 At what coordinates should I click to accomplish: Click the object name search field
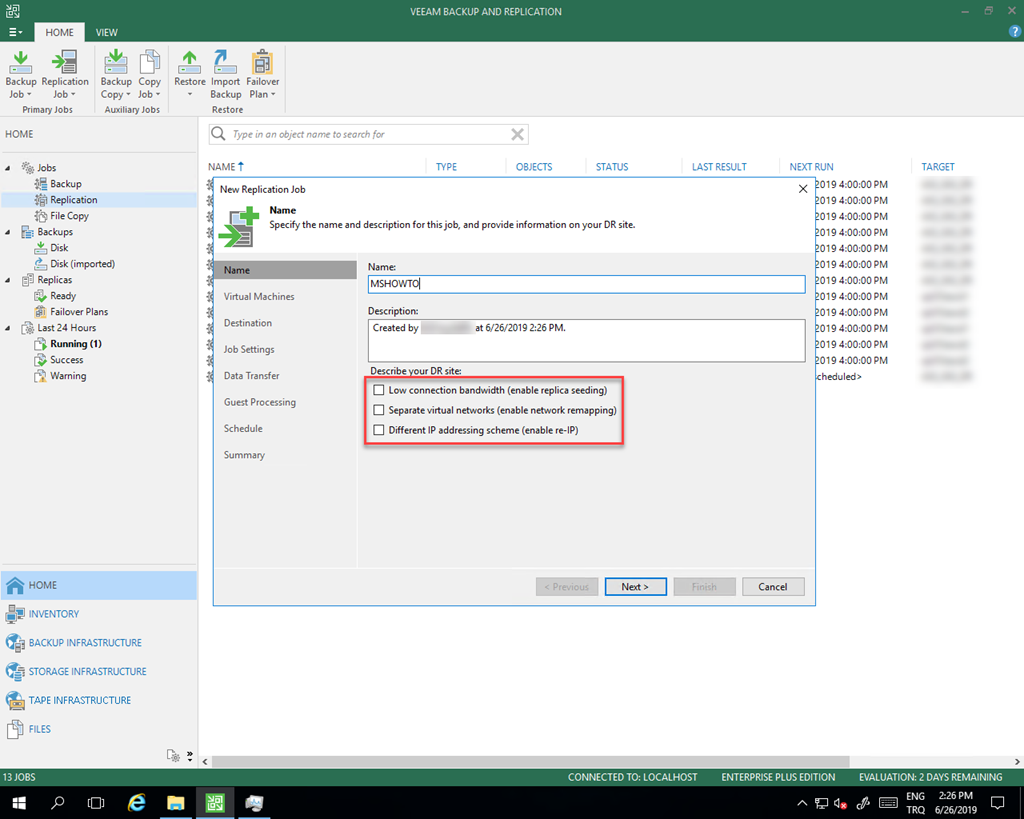pyautogui.click(x=369, y=134)
